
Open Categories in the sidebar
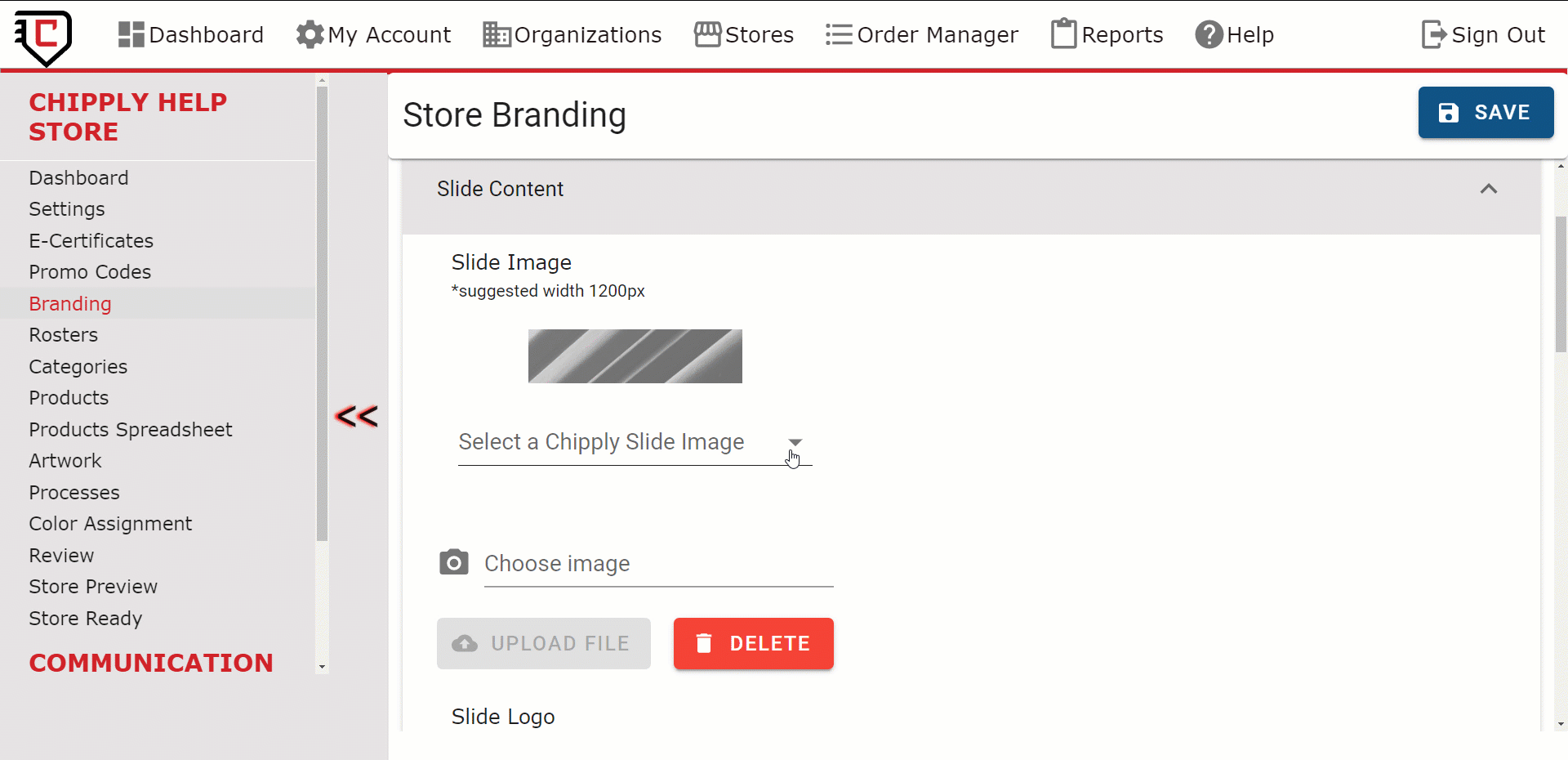78,367
